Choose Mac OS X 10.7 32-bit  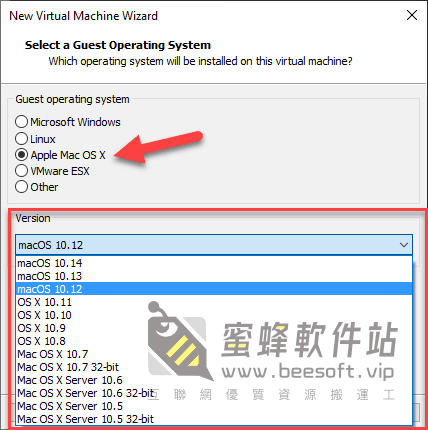click(214, 367)
